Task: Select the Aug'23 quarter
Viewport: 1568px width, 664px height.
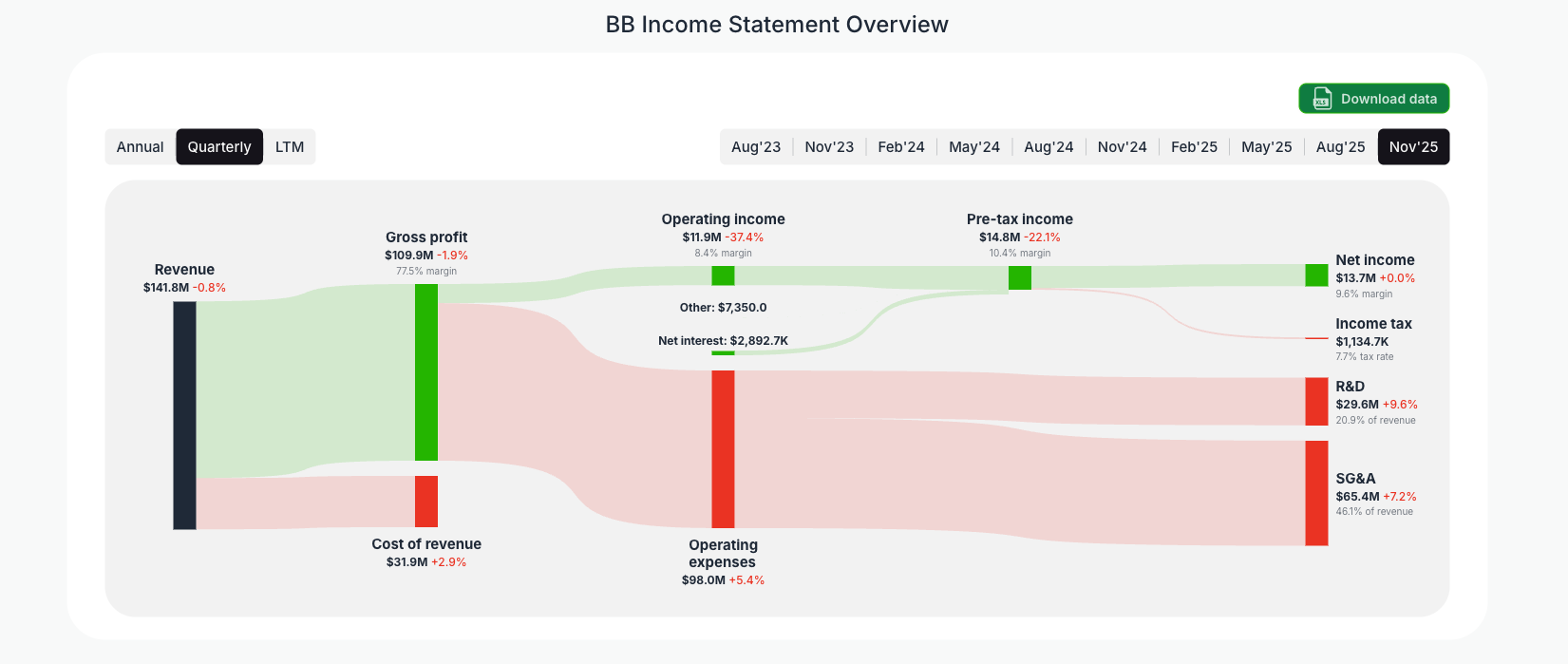Action: (756, 146)
